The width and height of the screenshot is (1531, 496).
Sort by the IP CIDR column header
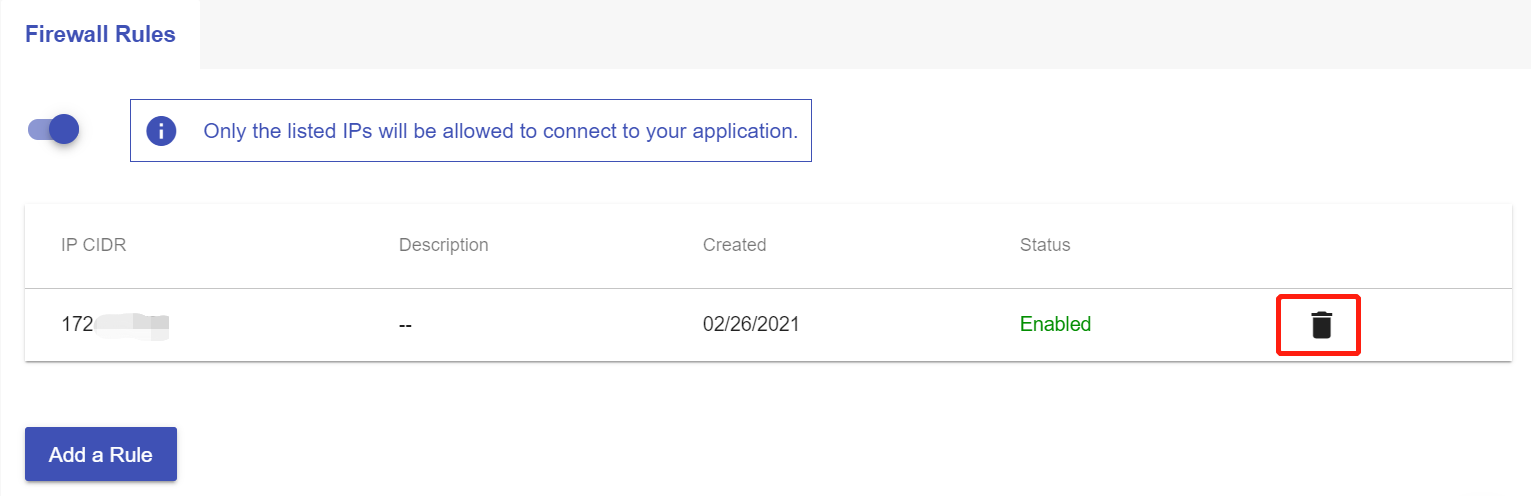pyautogui.click(x=93, y=245)
